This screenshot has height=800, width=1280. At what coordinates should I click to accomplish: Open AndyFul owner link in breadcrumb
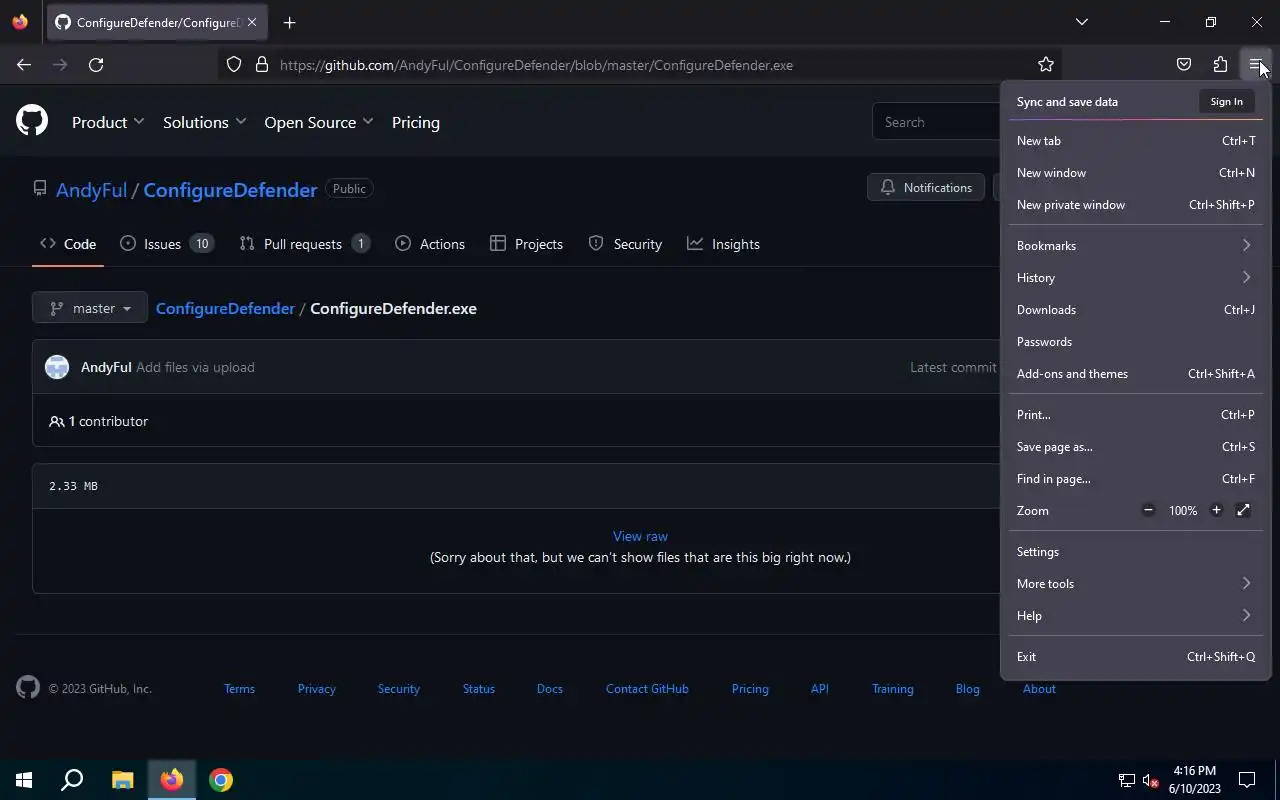pos(91,190)
